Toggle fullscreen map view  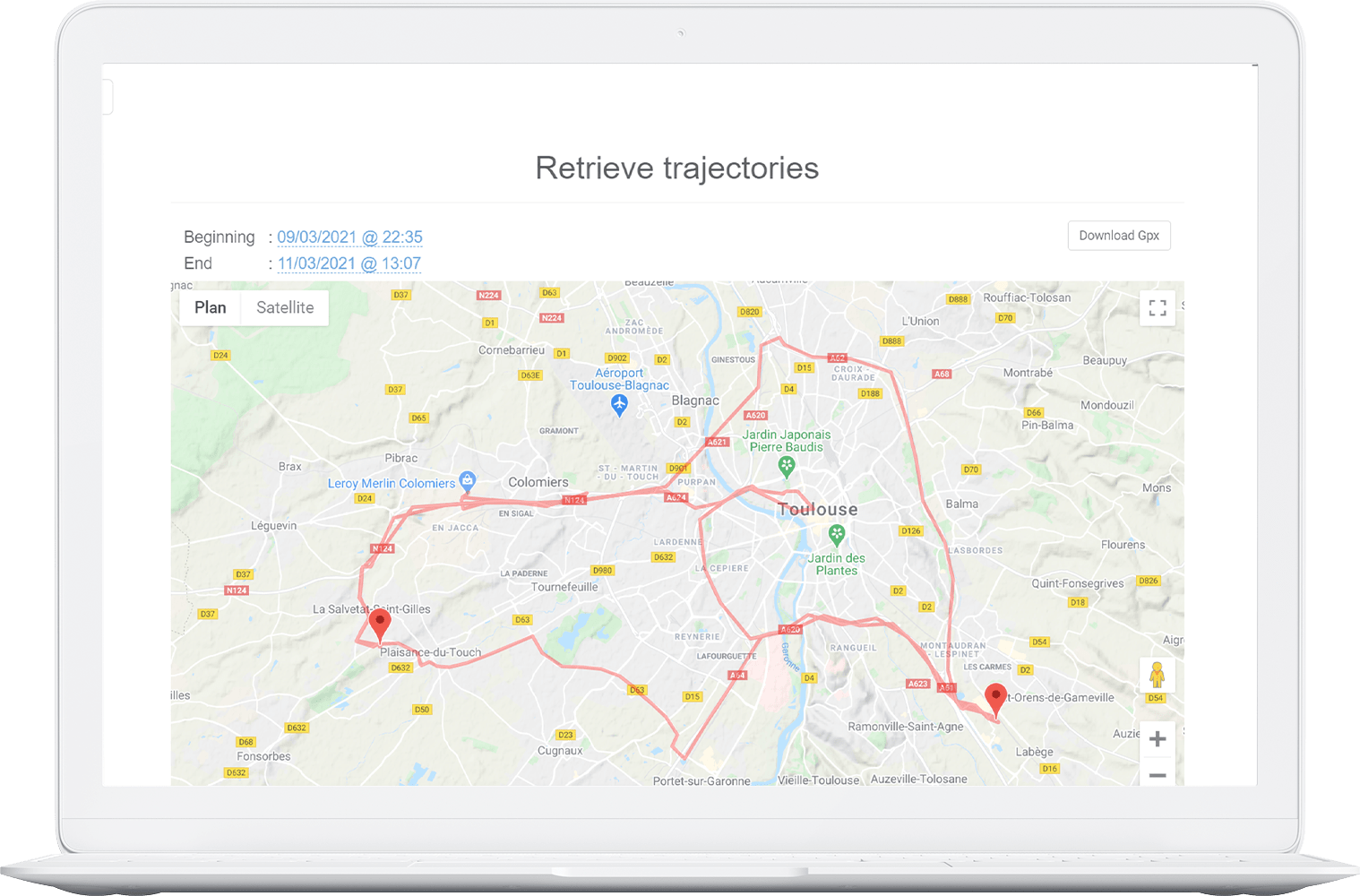1158,308
